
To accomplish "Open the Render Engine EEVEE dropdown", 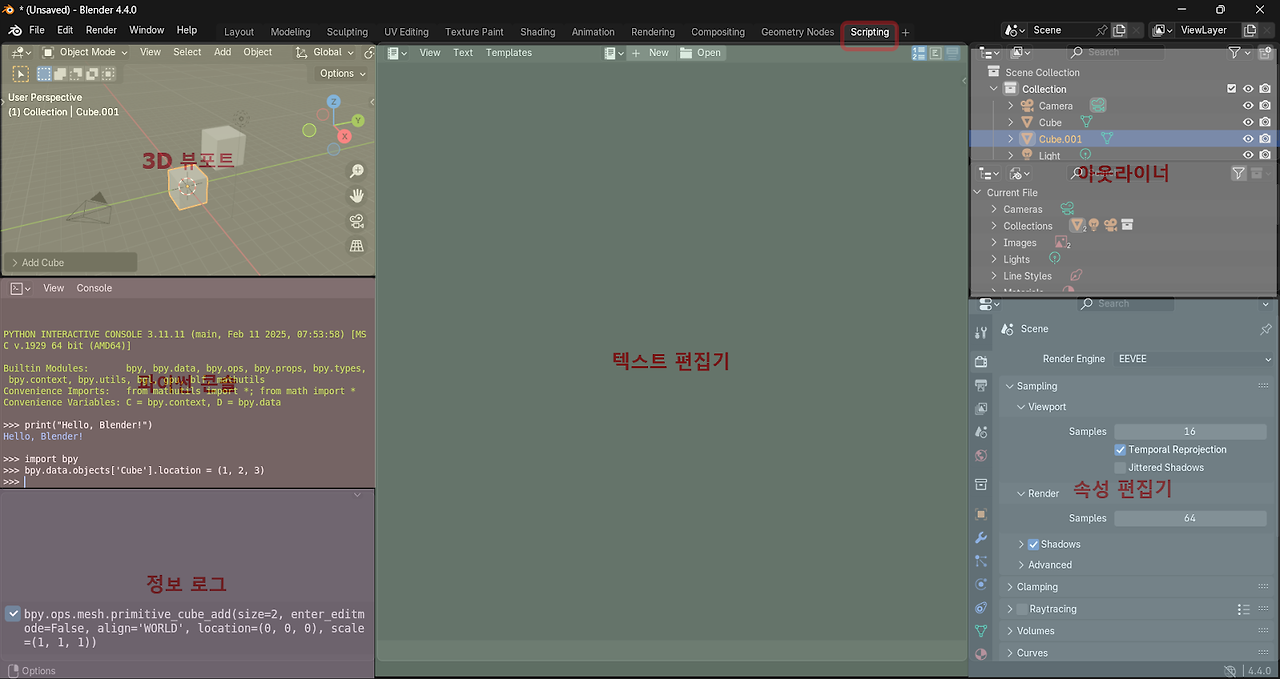I will (1195, 359).
